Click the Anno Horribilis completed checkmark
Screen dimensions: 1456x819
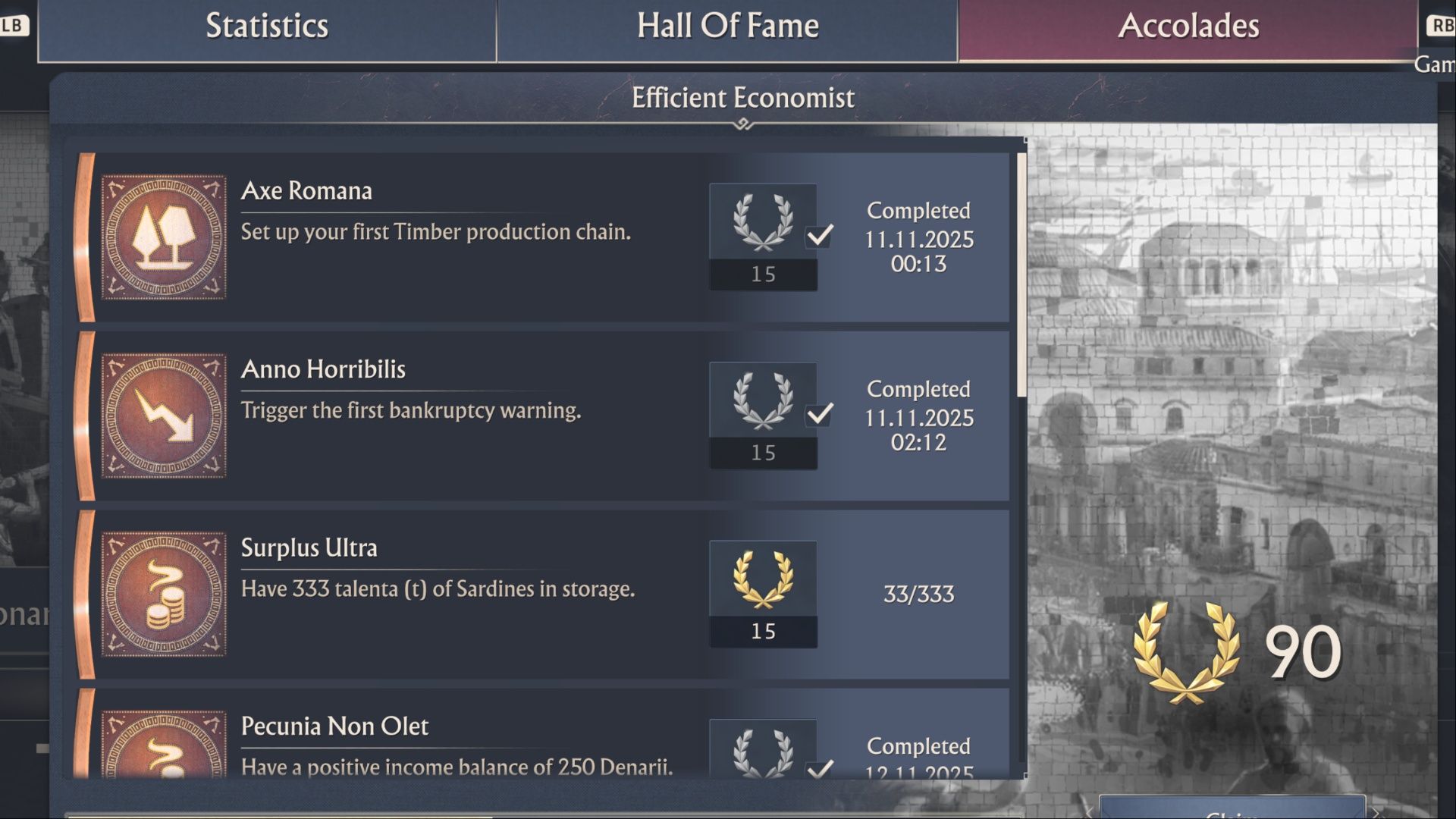[x=820, y=413]
